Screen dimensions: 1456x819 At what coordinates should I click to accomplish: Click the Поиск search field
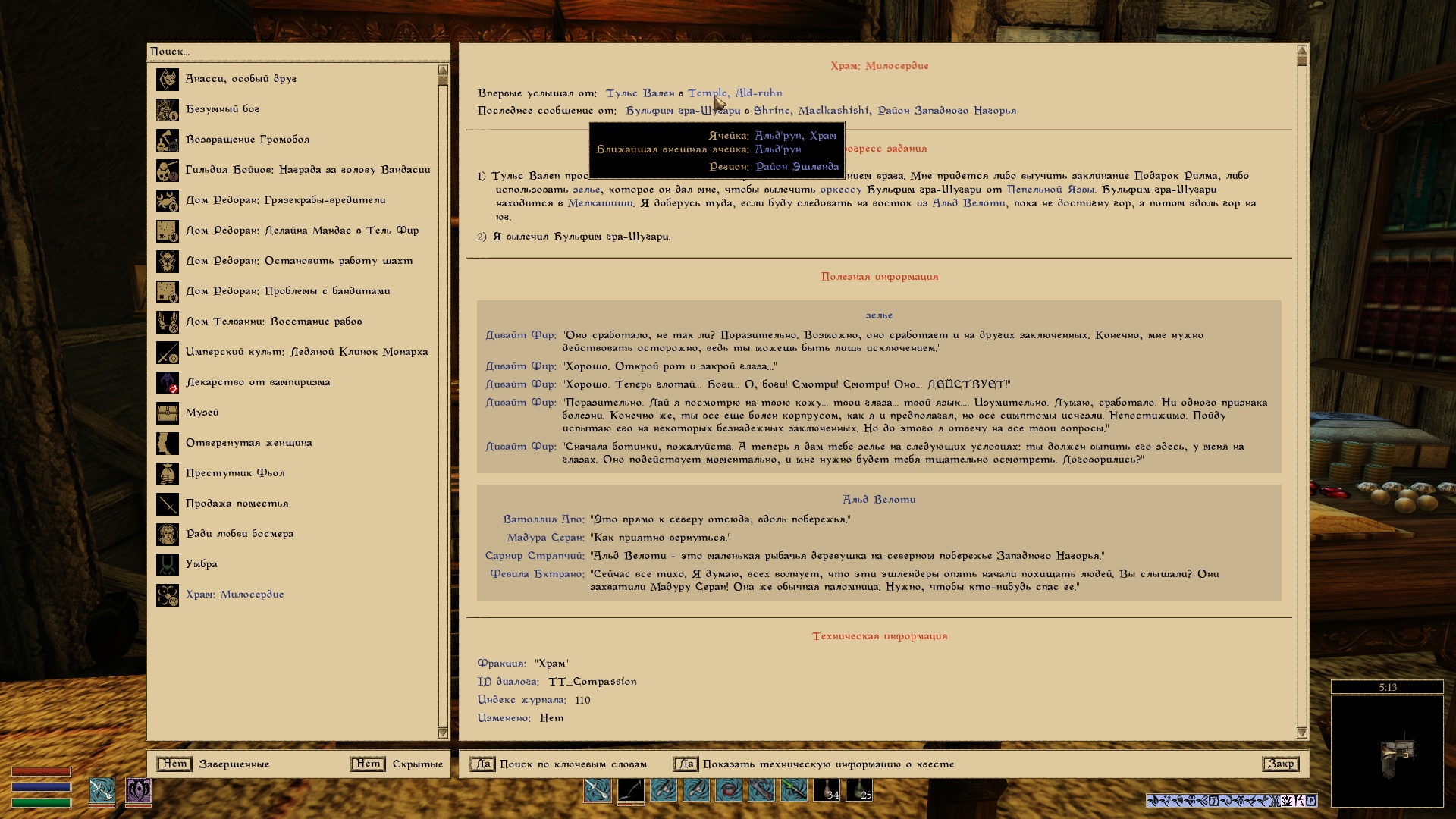click(296, 52)
